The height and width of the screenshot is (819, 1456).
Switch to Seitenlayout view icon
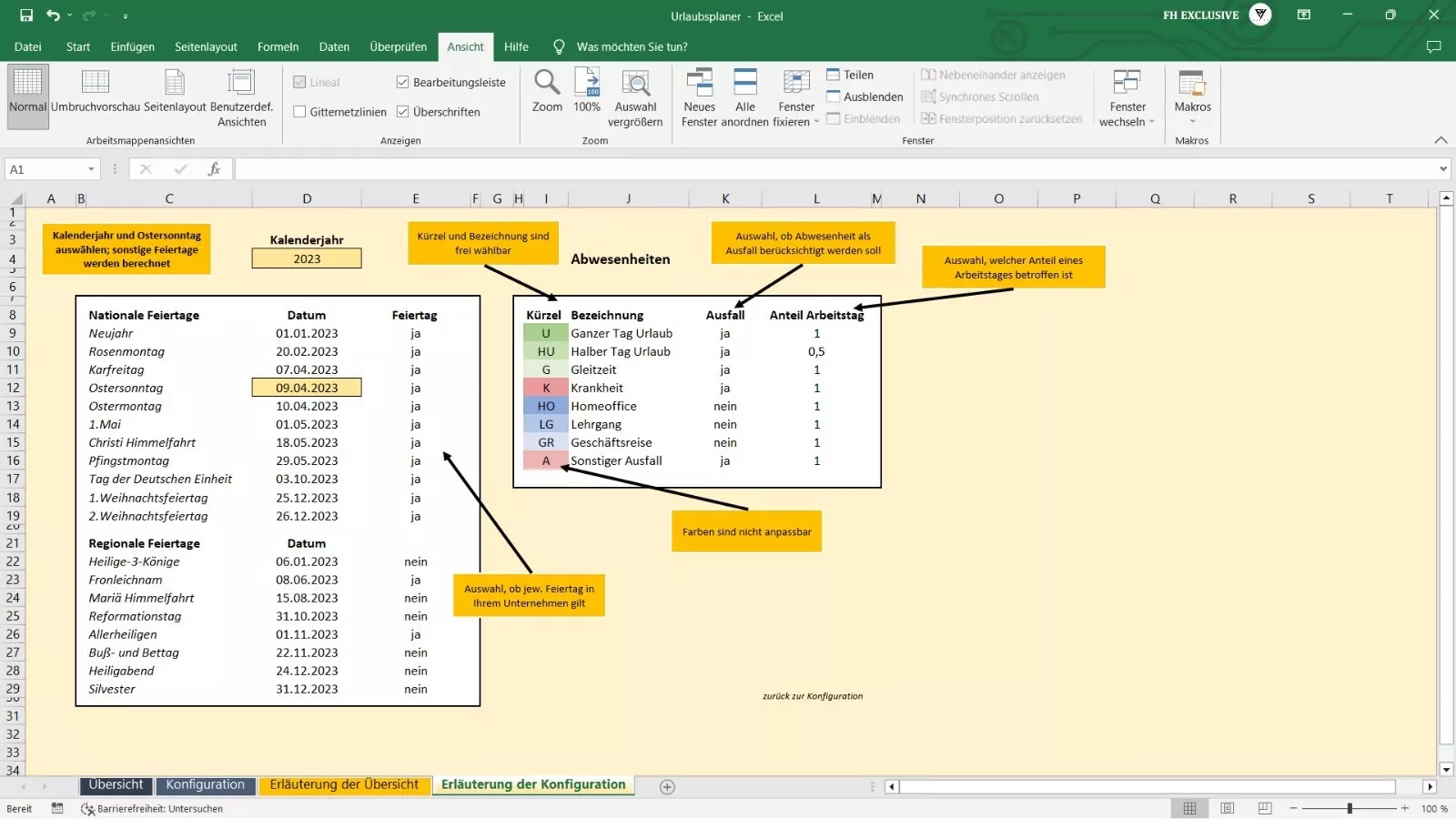(175, 91)
